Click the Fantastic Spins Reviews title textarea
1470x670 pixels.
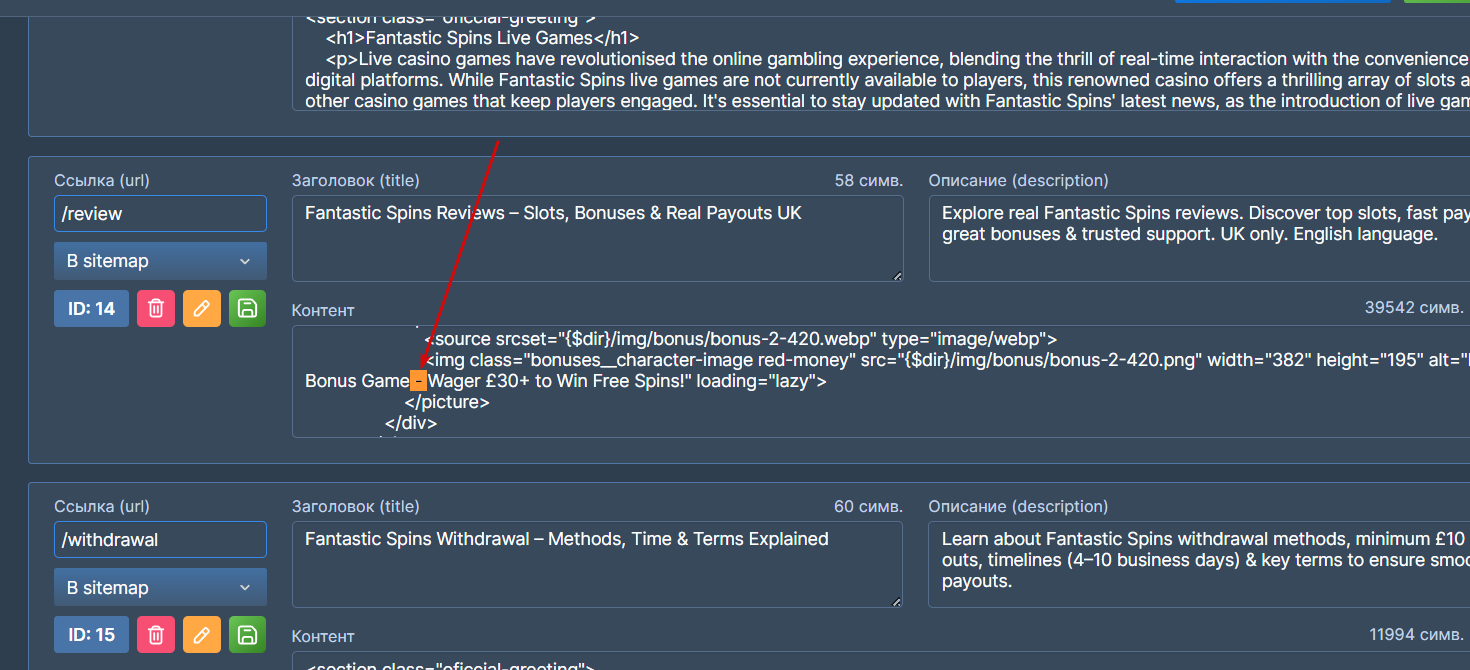597,238
